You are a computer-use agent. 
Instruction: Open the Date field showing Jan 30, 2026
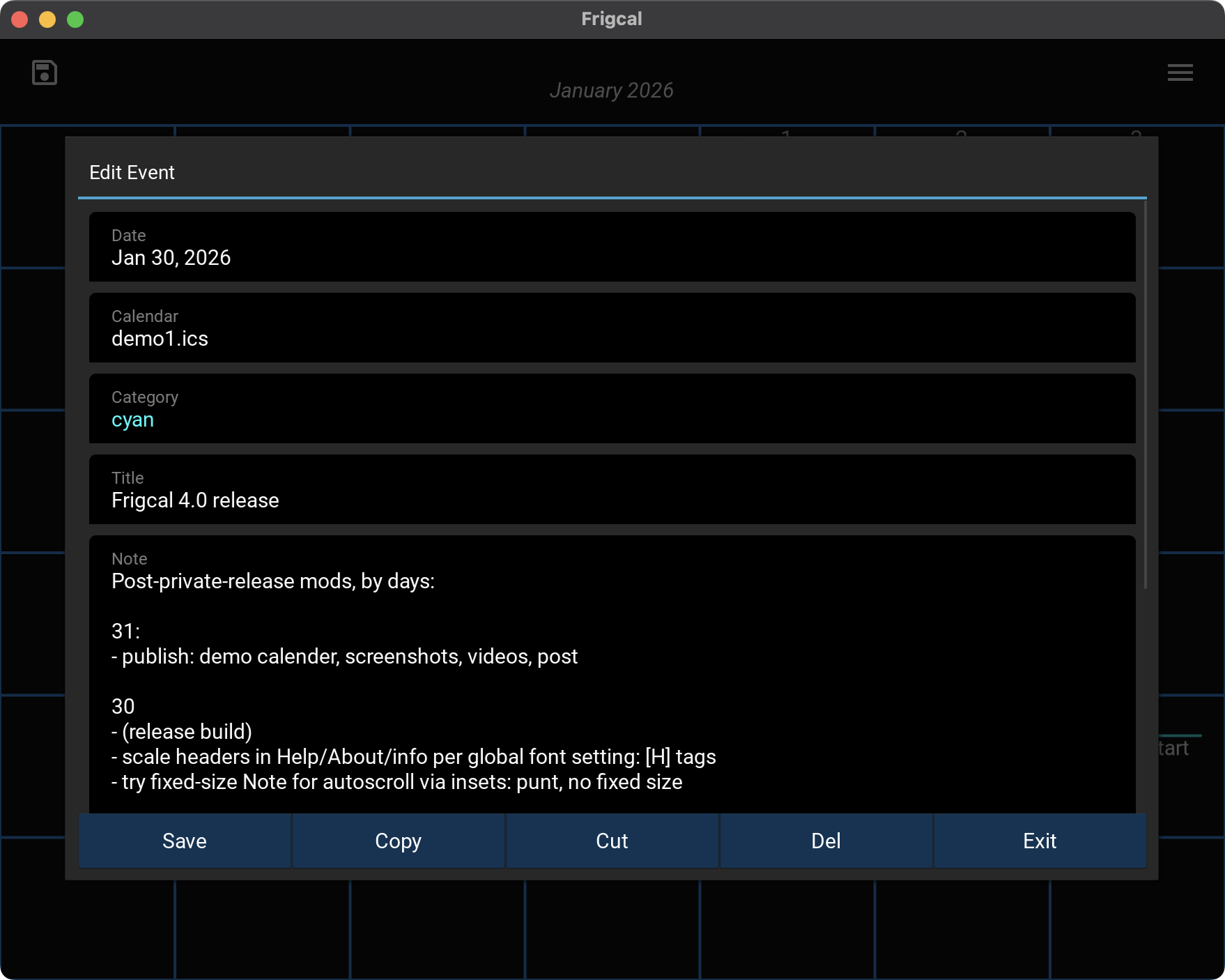612,247
